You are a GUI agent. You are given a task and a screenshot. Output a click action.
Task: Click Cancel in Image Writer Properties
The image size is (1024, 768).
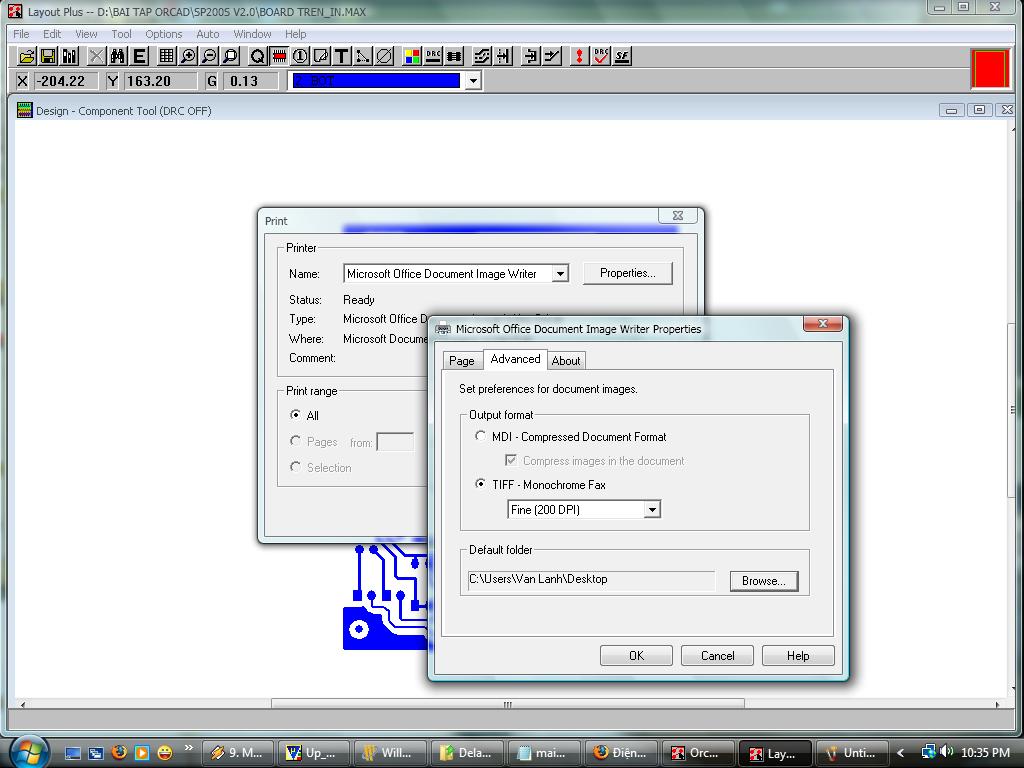[x=717, y=656]
